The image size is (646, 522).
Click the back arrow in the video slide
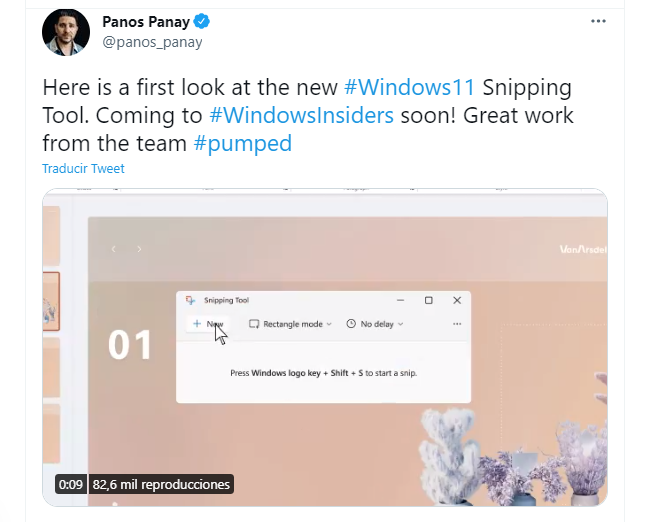pos(114,249)
